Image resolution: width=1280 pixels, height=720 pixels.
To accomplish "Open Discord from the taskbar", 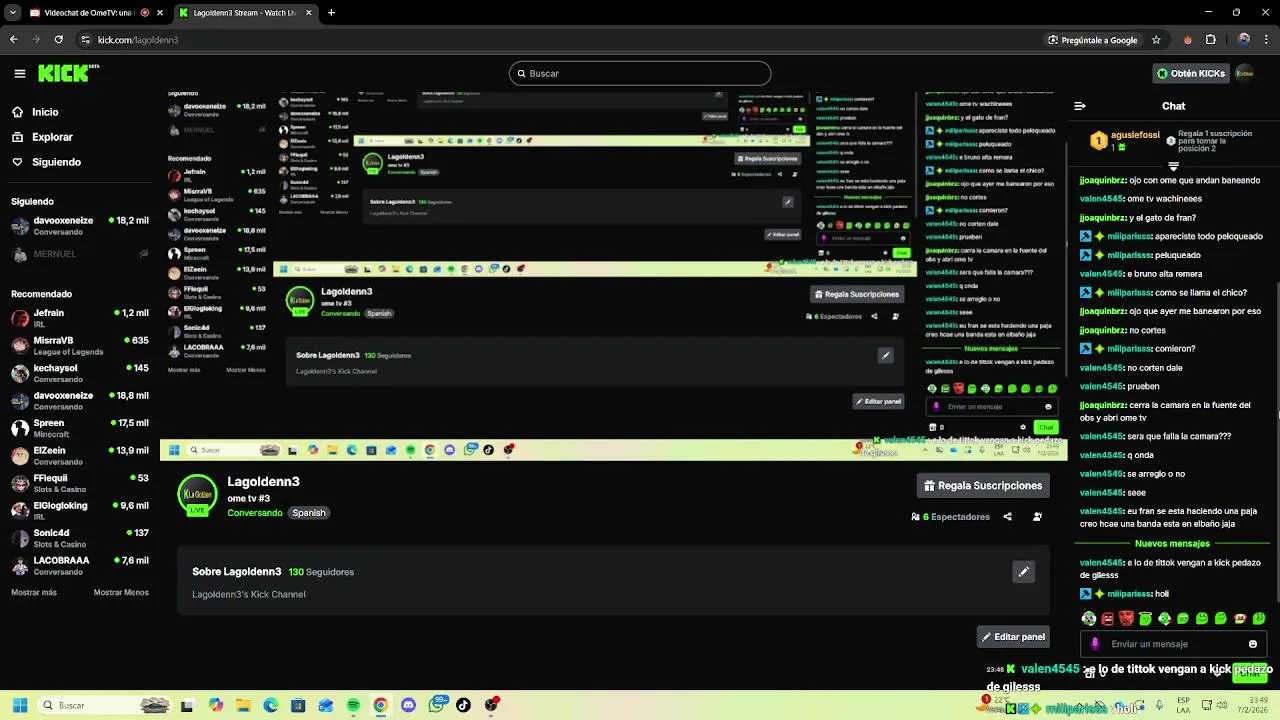I will click(x=408, y=705).
